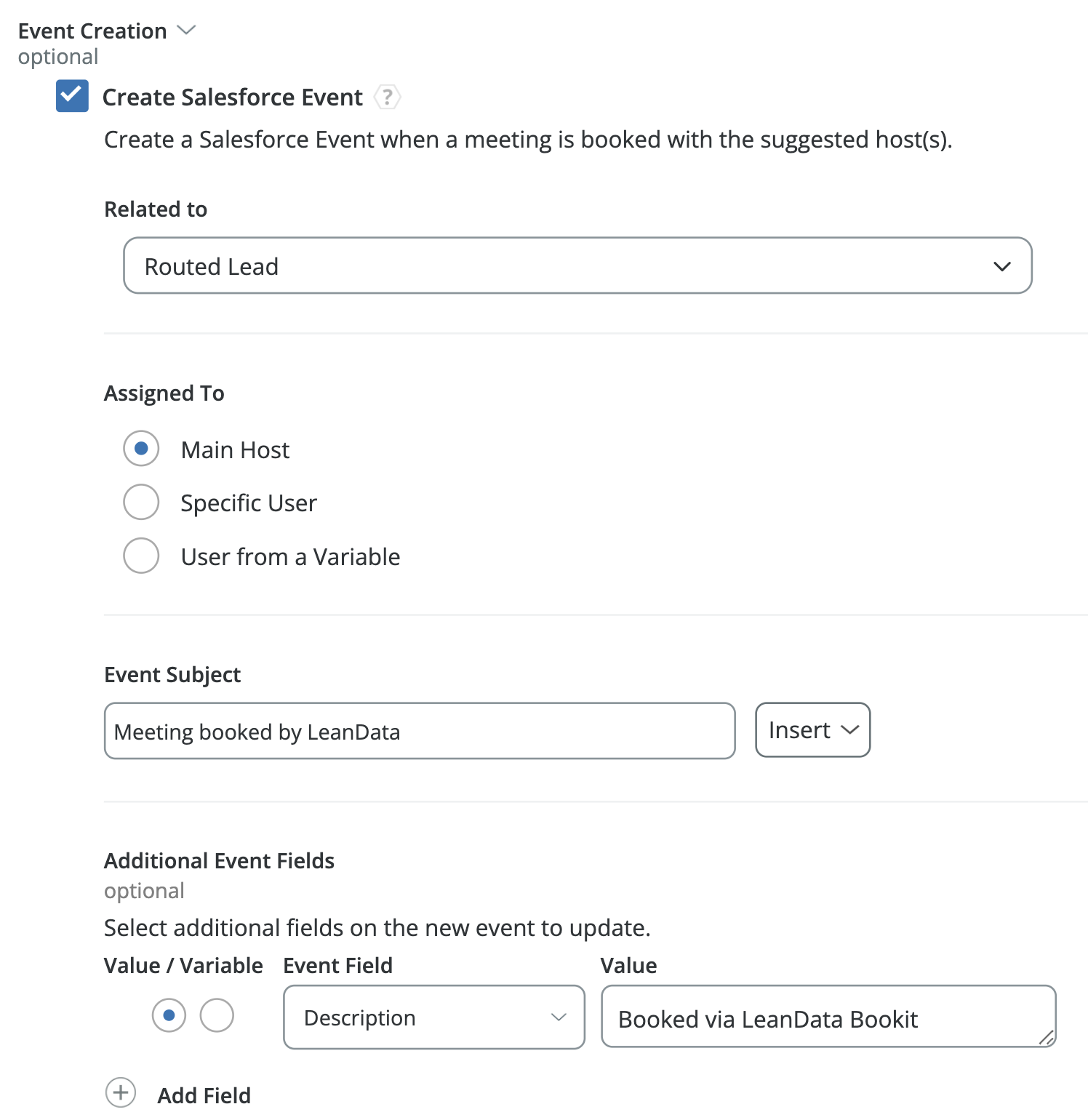Click the Insert button chevron arrow

tap(850, 730)
